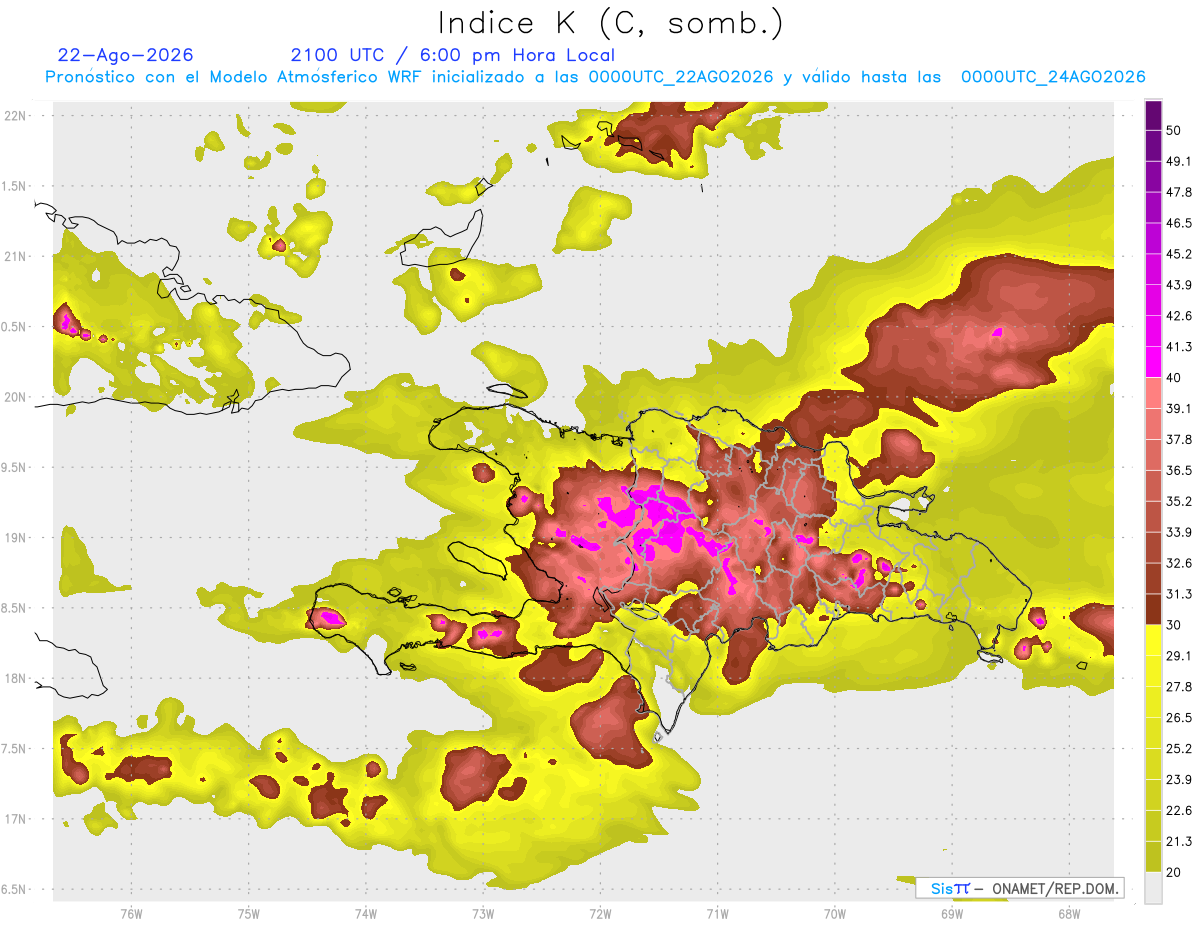Click the colorbar label '37.8'
The width and height of the screenshot is (1200, 927).
[1180, 439]
